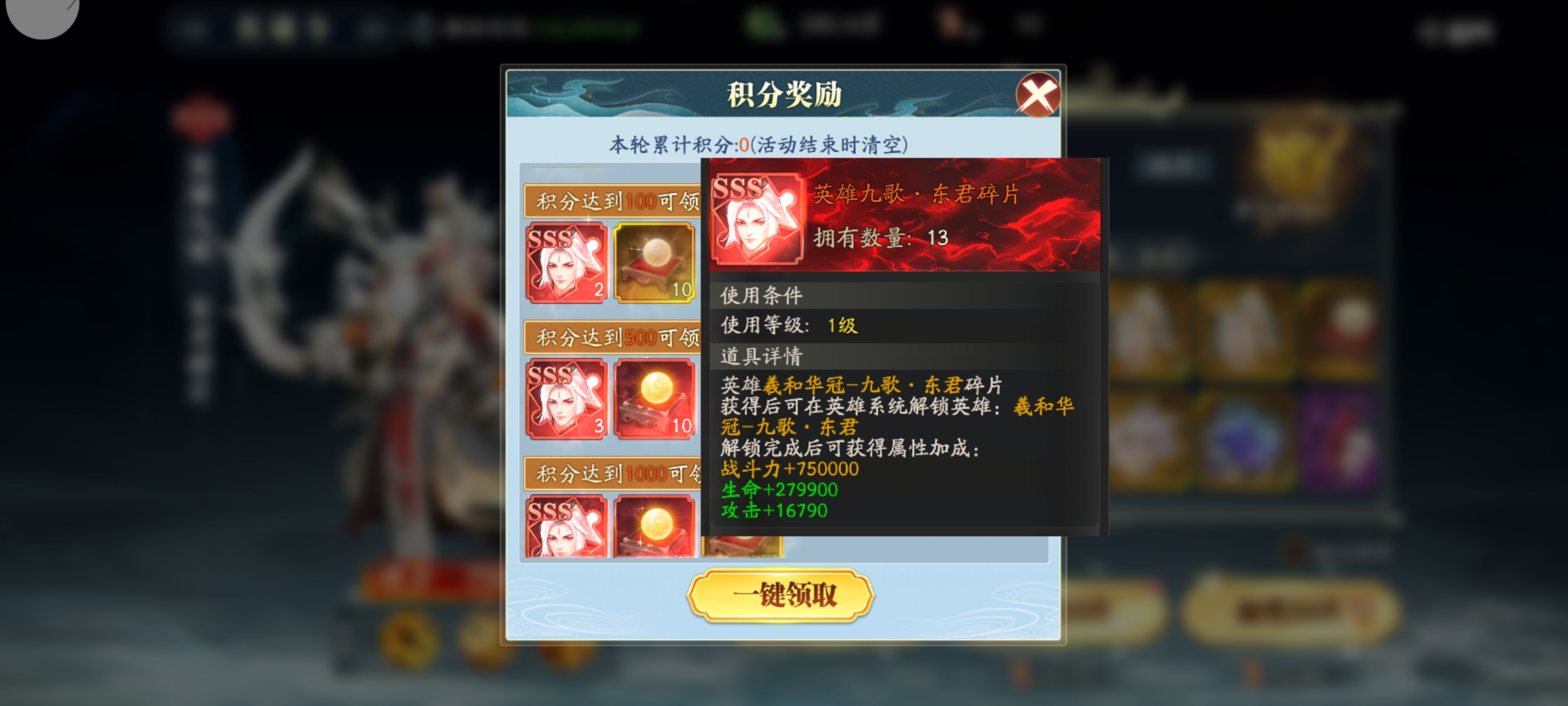Tap golden orb item with quantity 10
The width and height of the screenshot is (1568, 706).
(655, 263)
